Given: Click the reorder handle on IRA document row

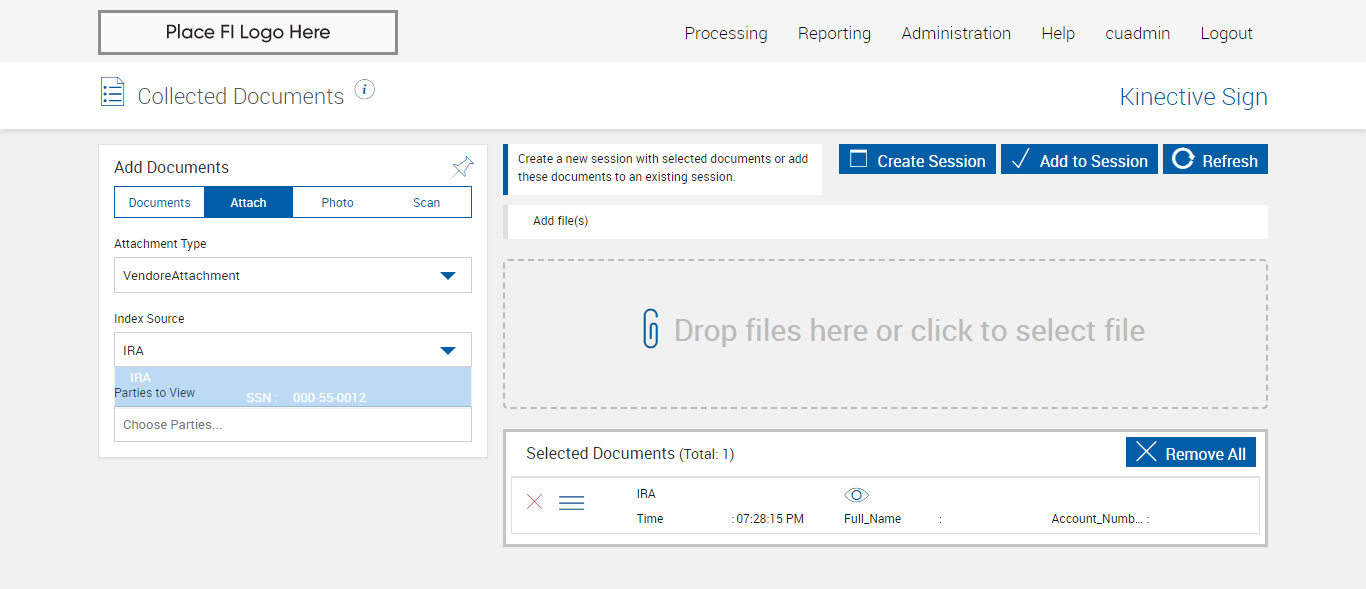Looking at the screenshot, I should (x=571, y=503).
